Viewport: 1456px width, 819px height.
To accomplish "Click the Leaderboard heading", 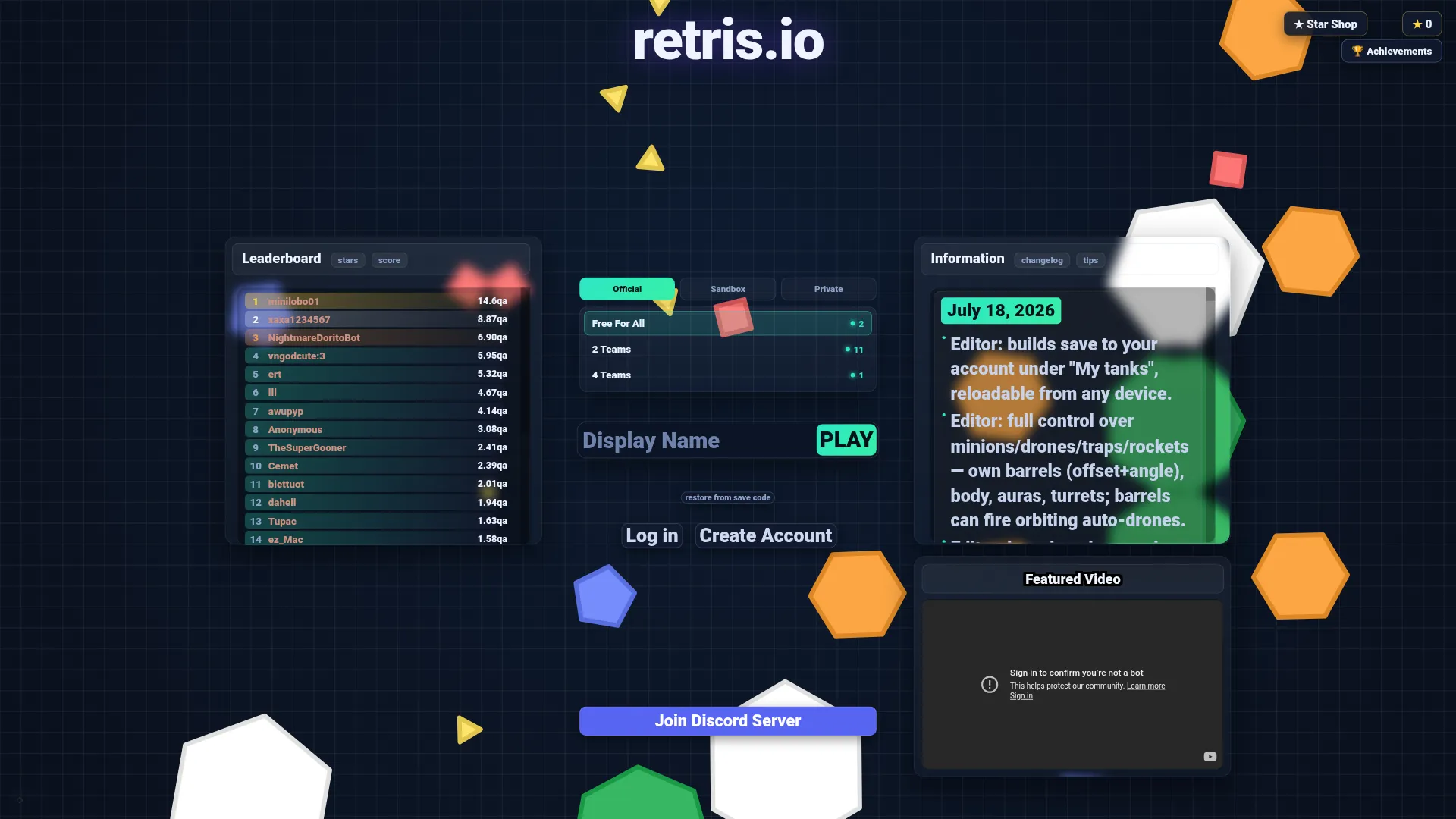I will pyautogui.click(x=281, y=259).
